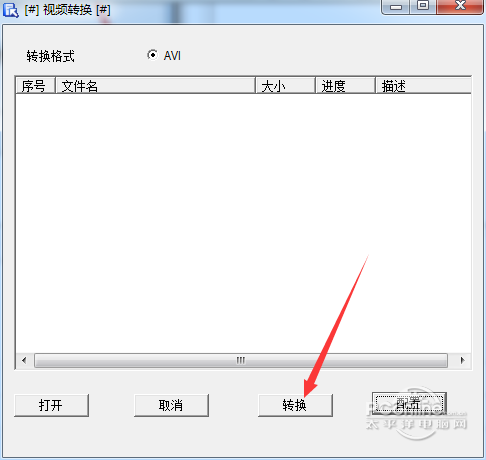Click the empty file list area

click(243, 223)
